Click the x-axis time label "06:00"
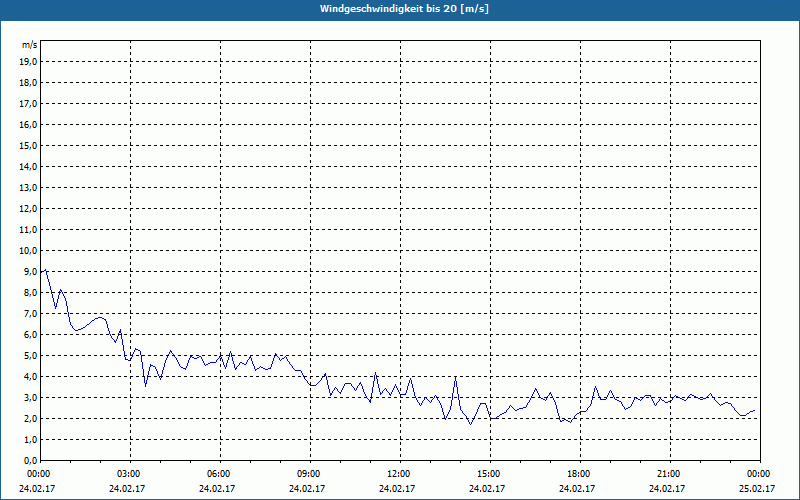800x500 pixels. point(217,474)
